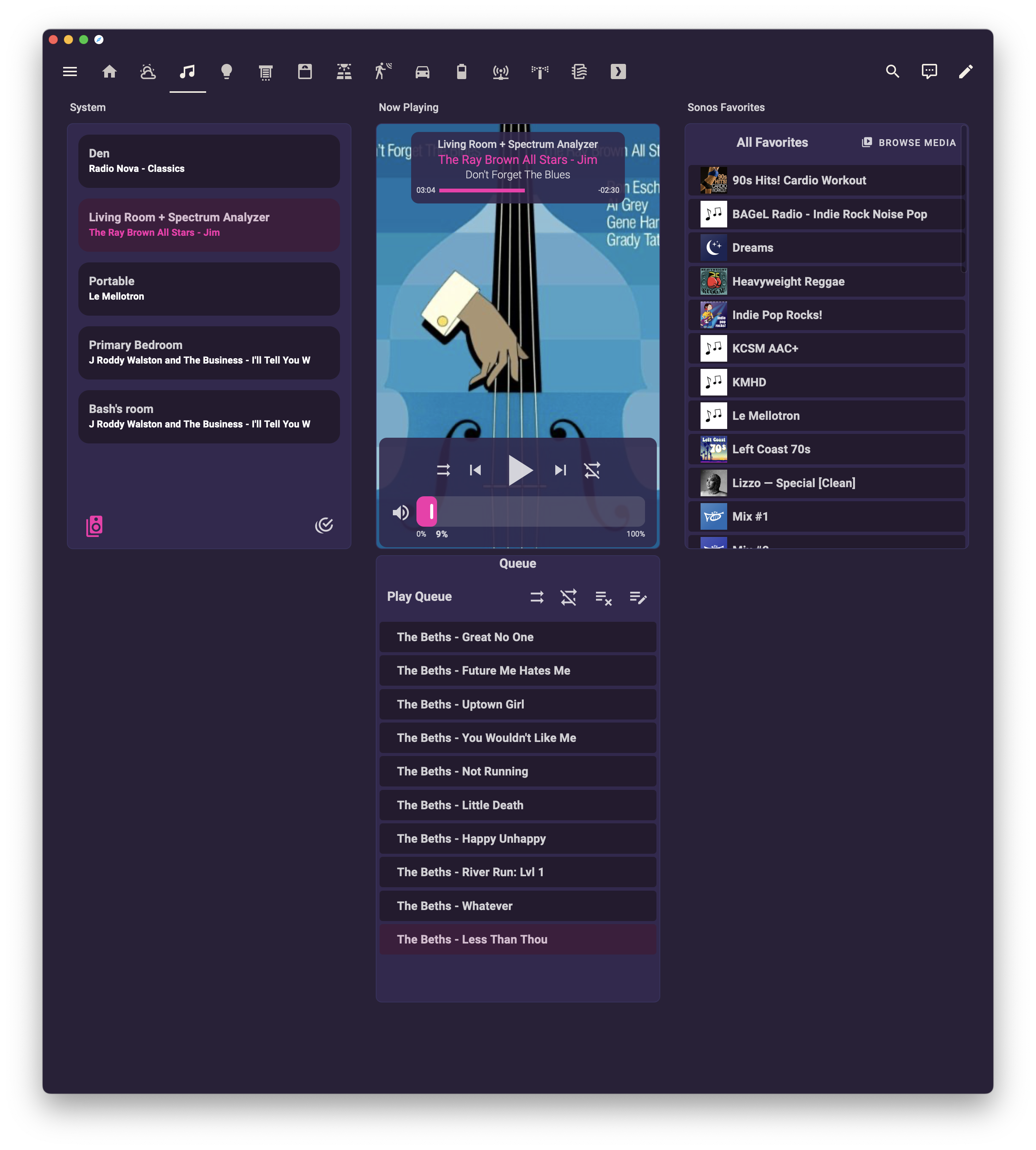Screen dimensions: 1036x1150
Task: Click the Browse Media button
Action: 909,142
